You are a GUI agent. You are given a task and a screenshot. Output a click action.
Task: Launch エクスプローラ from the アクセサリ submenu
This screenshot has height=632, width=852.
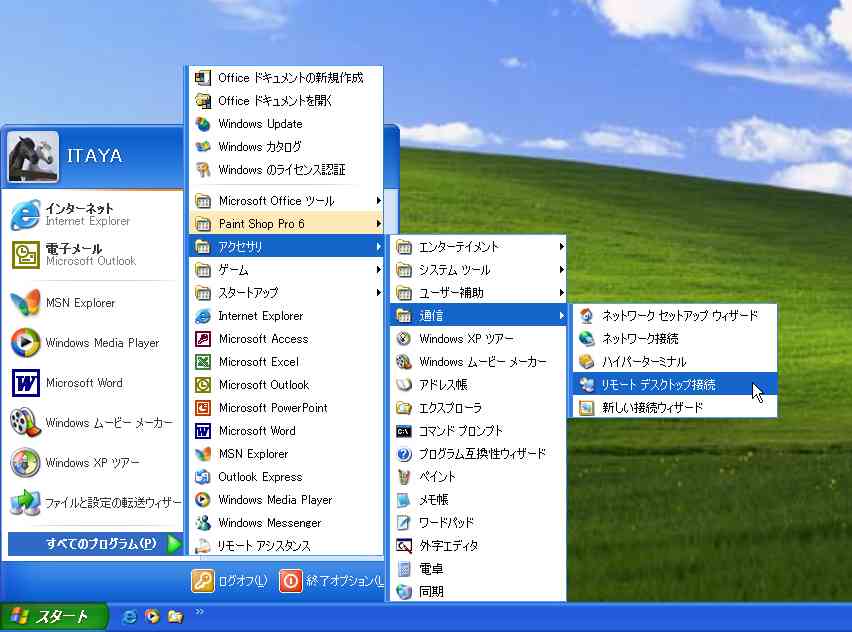pos(478,408)
